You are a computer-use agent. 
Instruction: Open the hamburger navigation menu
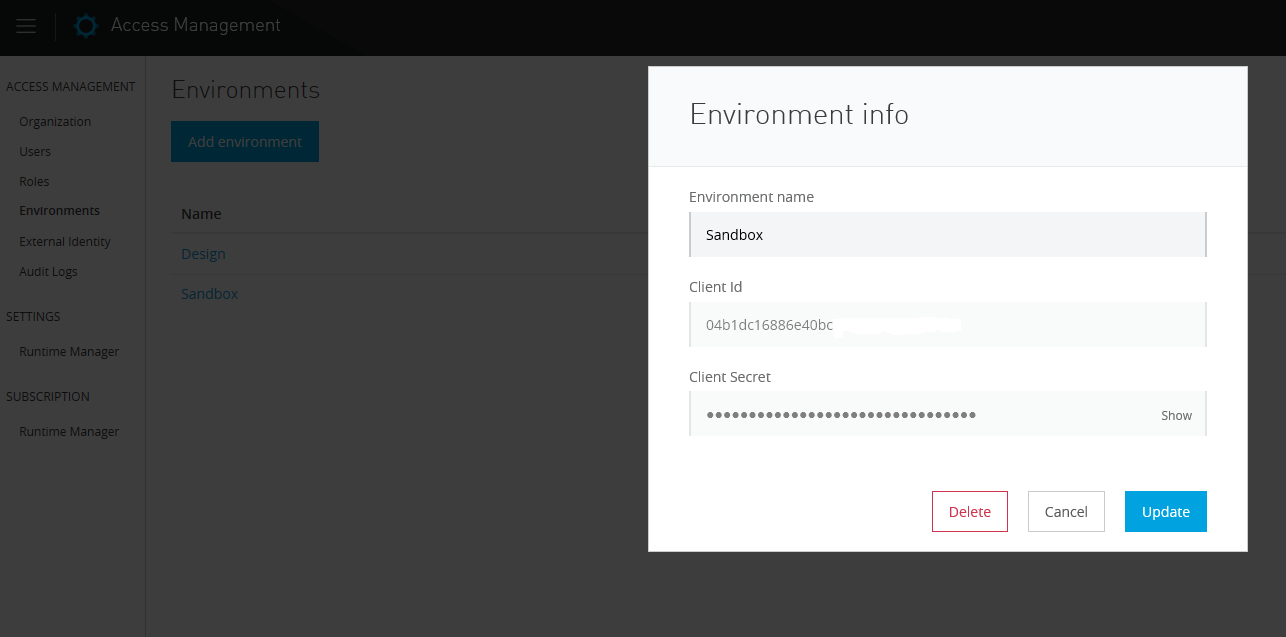[26, 26]
